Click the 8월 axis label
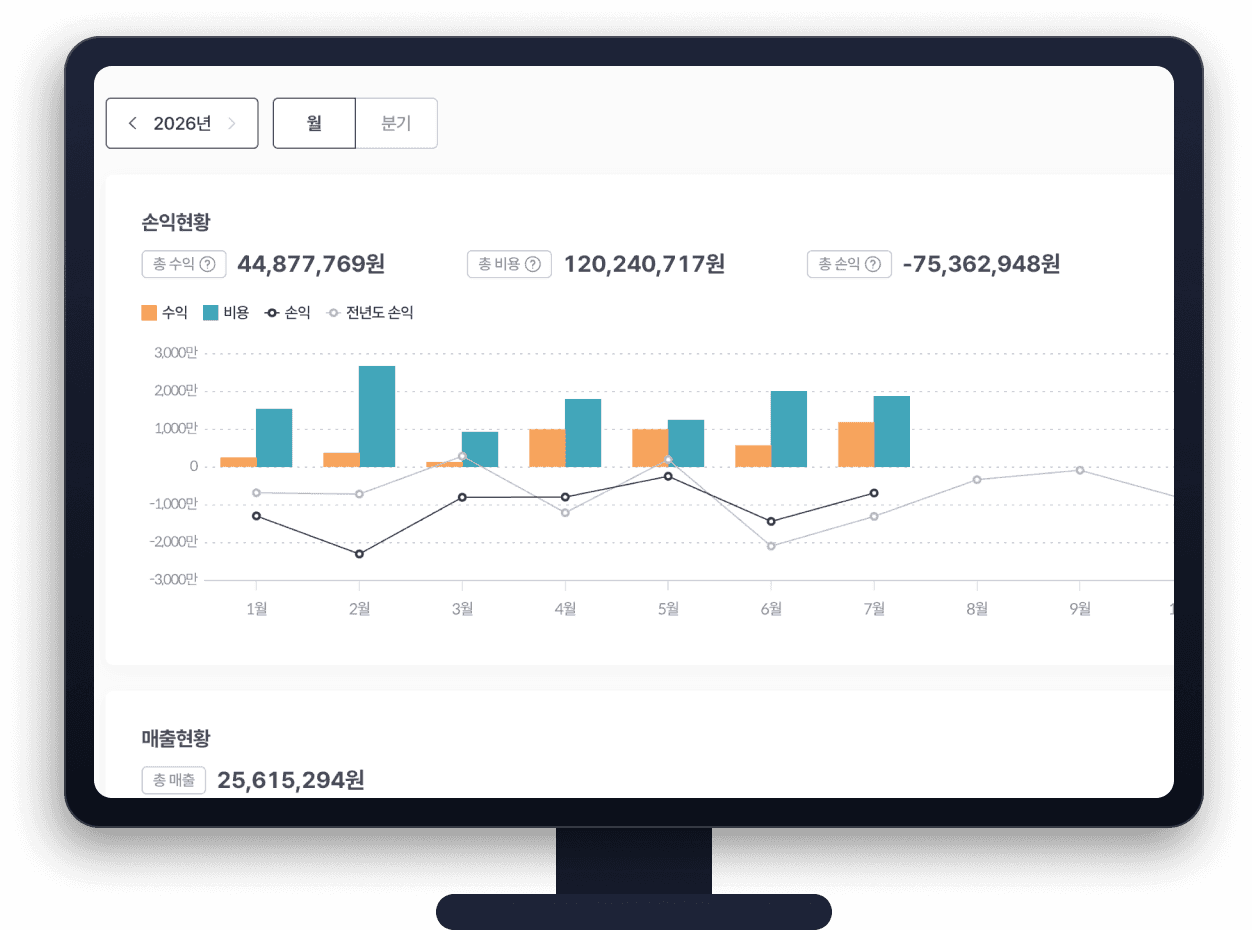The image size is (1252, 930). pos(977,609)
